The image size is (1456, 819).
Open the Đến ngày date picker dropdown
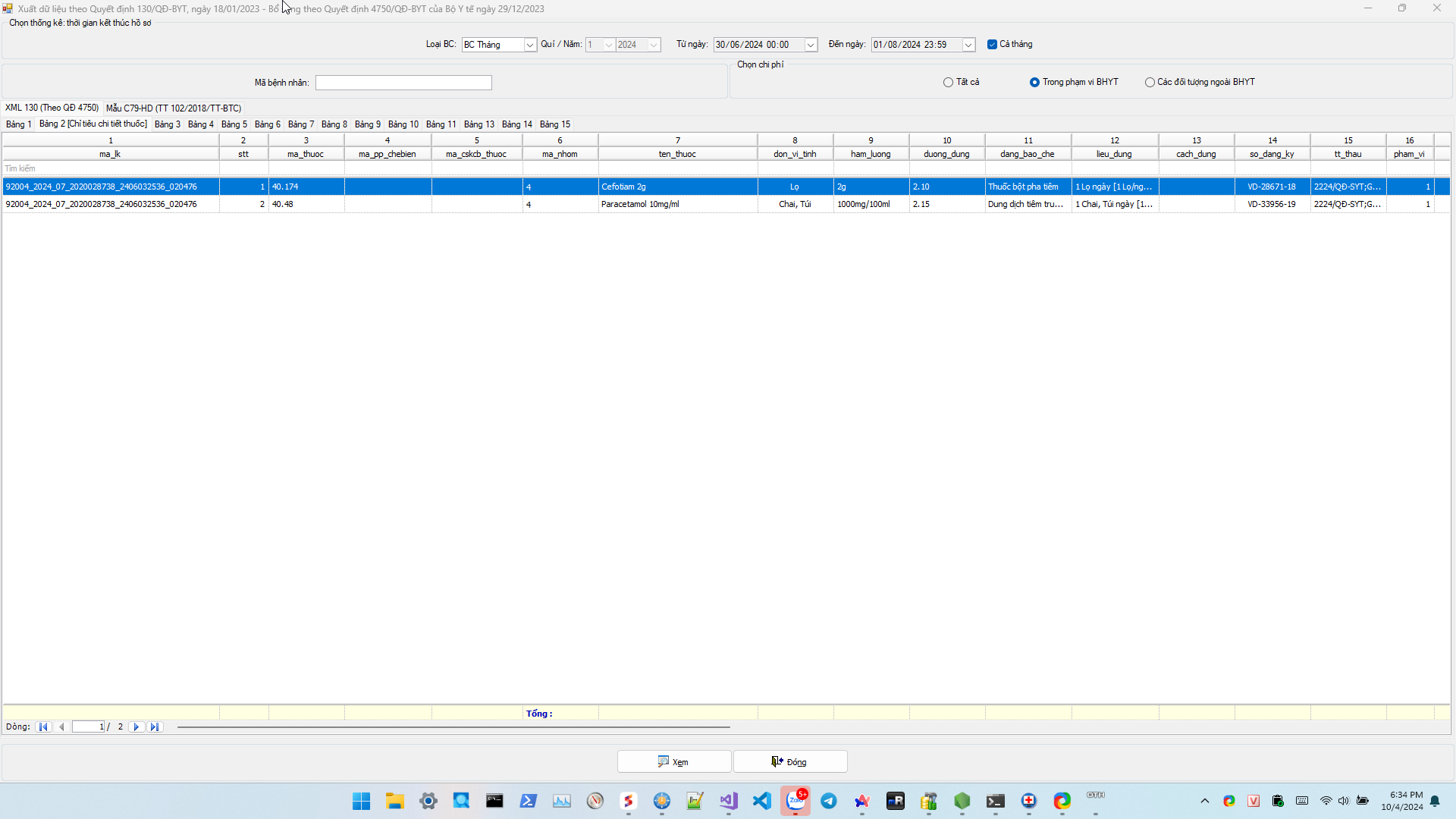tap(968, 45)
